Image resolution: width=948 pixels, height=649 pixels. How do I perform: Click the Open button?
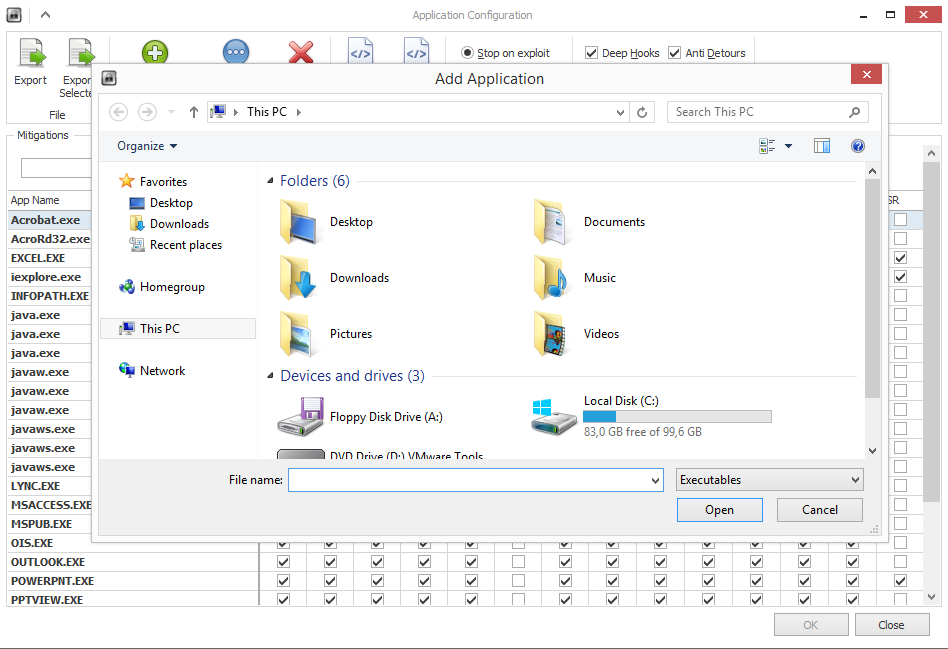pos(719,510)
